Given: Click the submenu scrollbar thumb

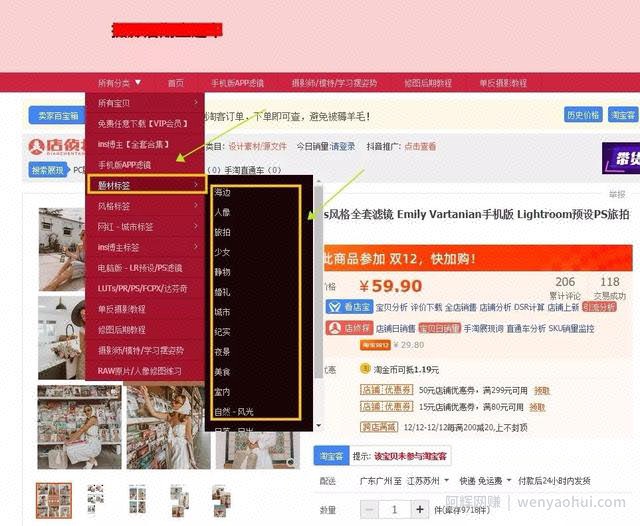Looking at the screenshot, I should (318, 282).
